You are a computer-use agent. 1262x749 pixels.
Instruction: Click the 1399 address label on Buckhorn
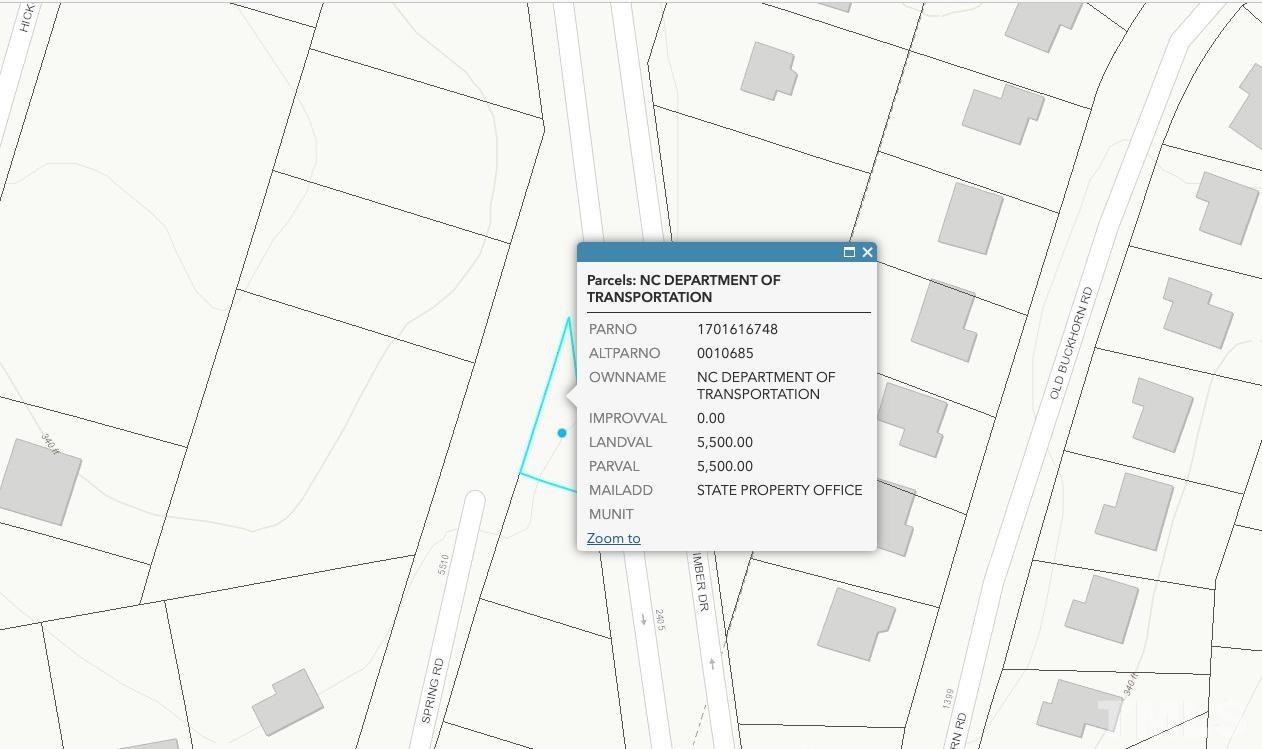coord(948,699)
